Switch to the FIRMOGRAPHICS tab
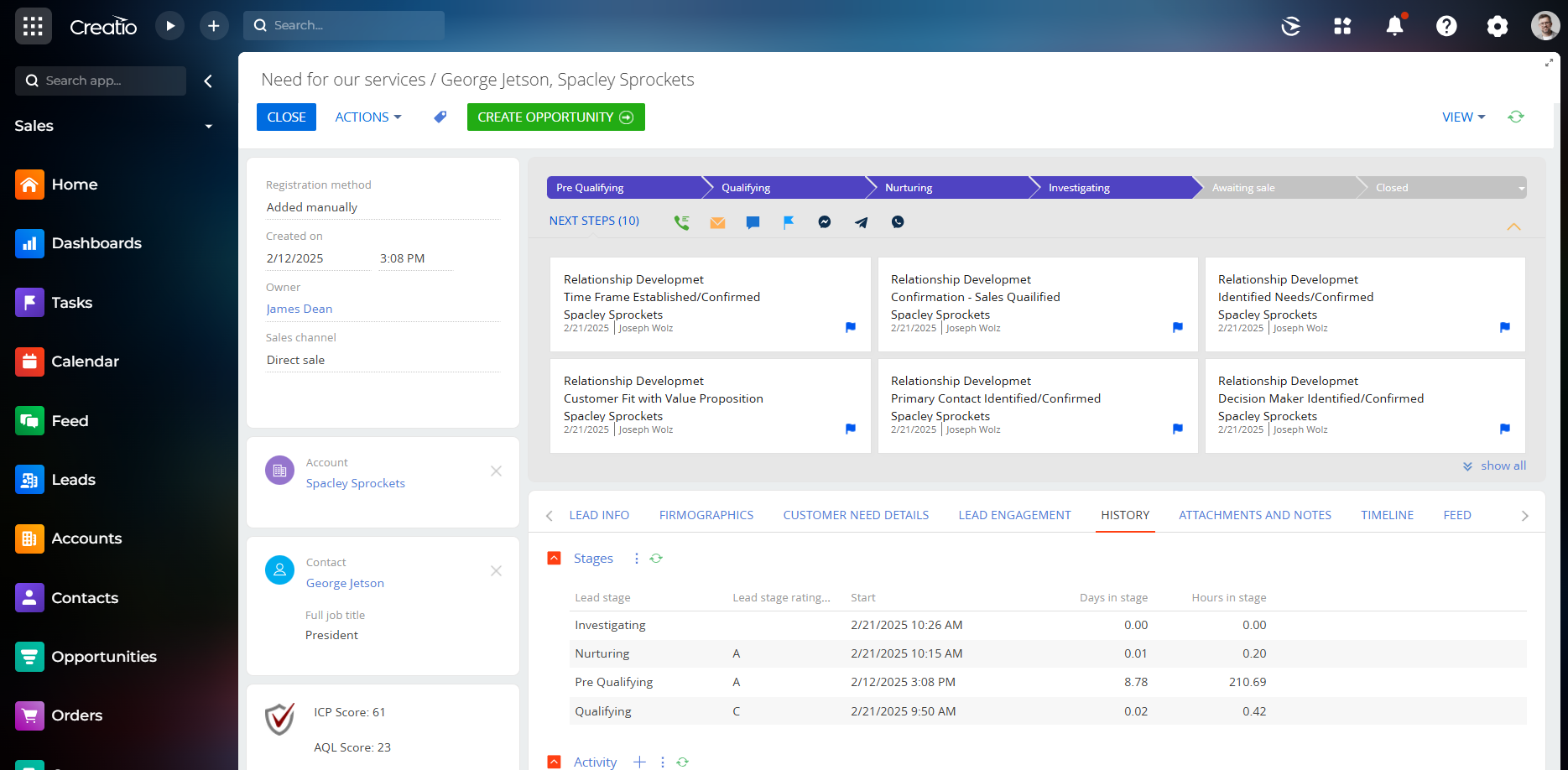This screenshot has height=770, width=1568. (706, 515)
